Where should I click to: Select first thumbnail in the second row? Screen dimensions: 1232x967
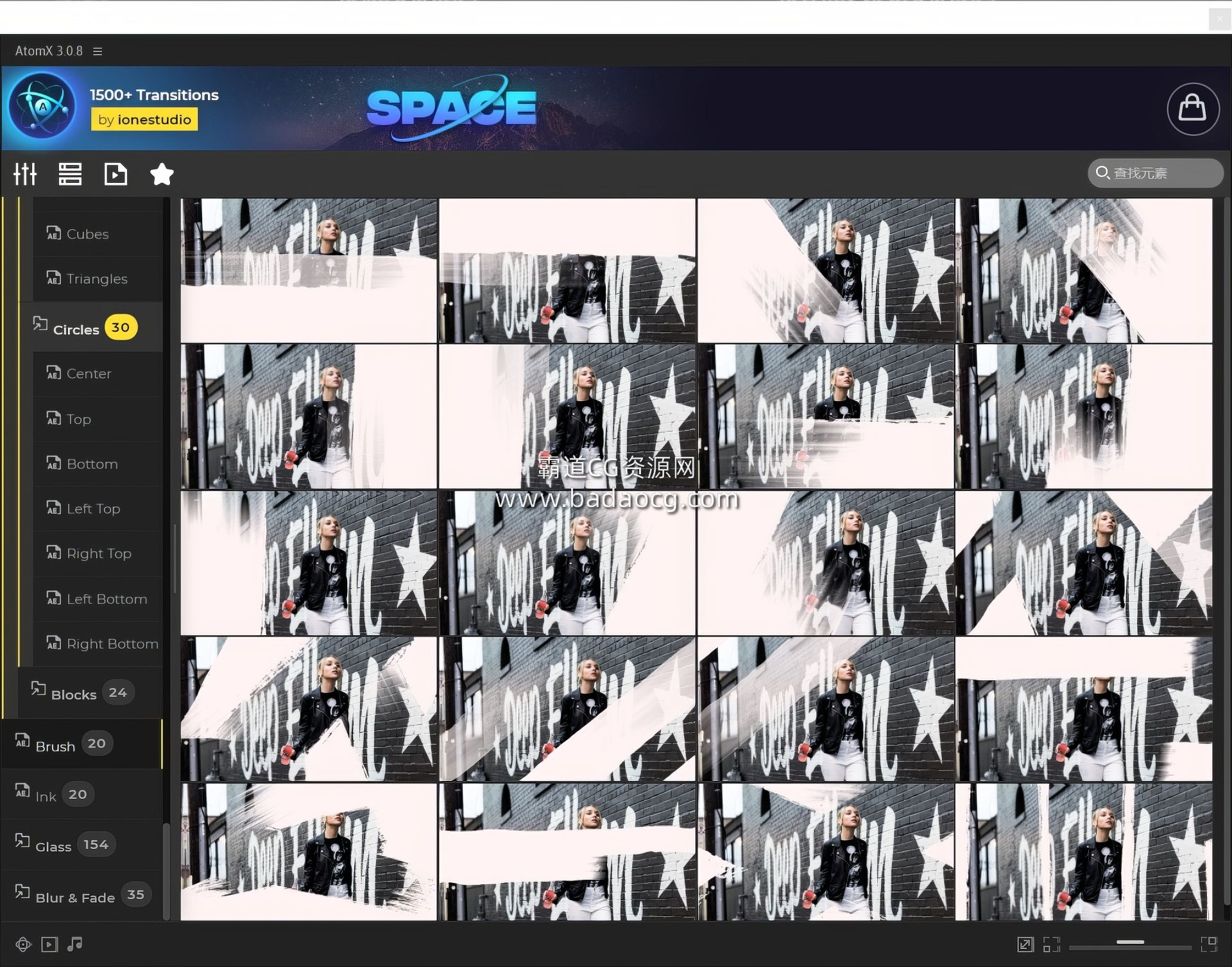309,416
